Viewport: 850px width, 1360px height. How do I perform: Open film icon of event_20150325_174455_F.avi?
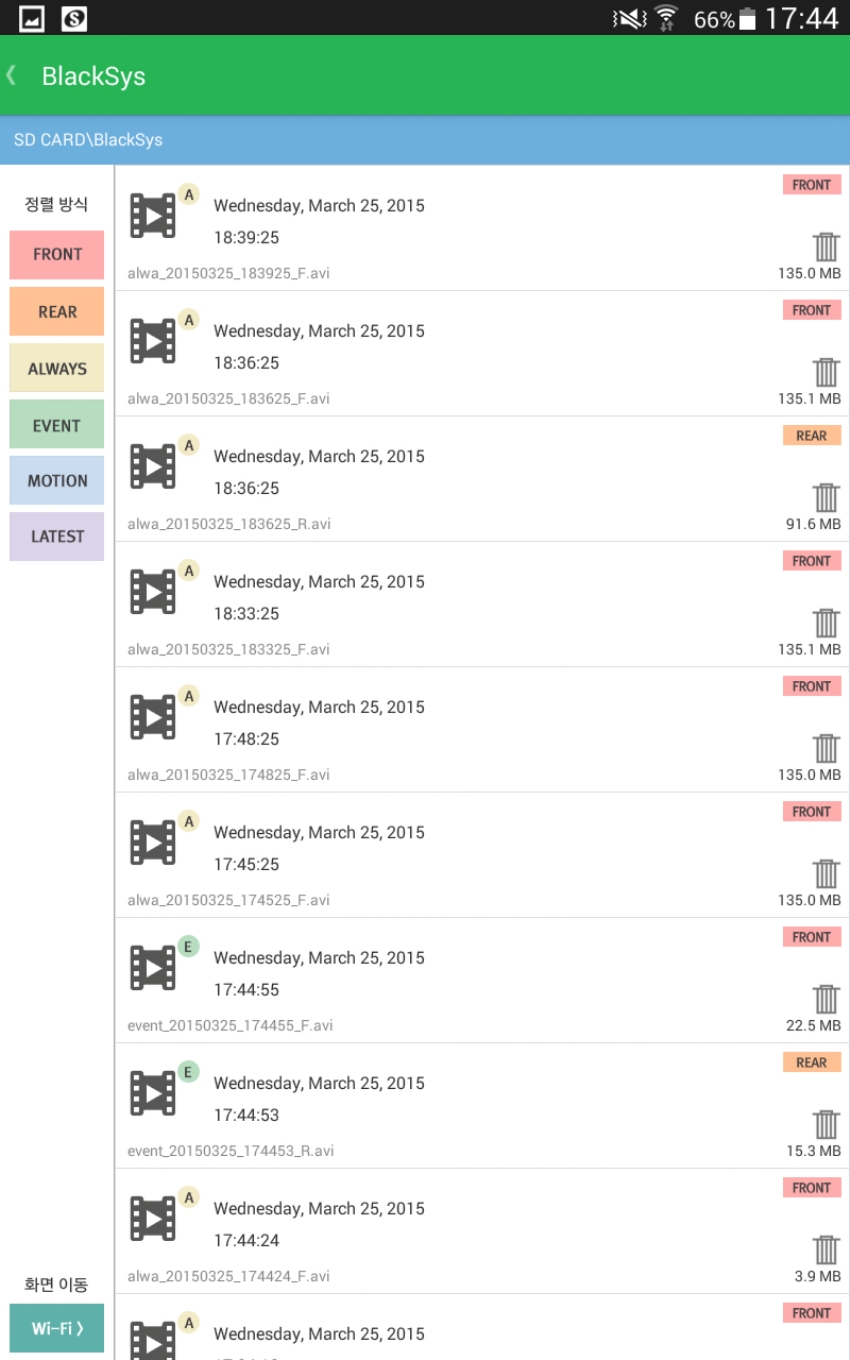click(x=153, y=968)
